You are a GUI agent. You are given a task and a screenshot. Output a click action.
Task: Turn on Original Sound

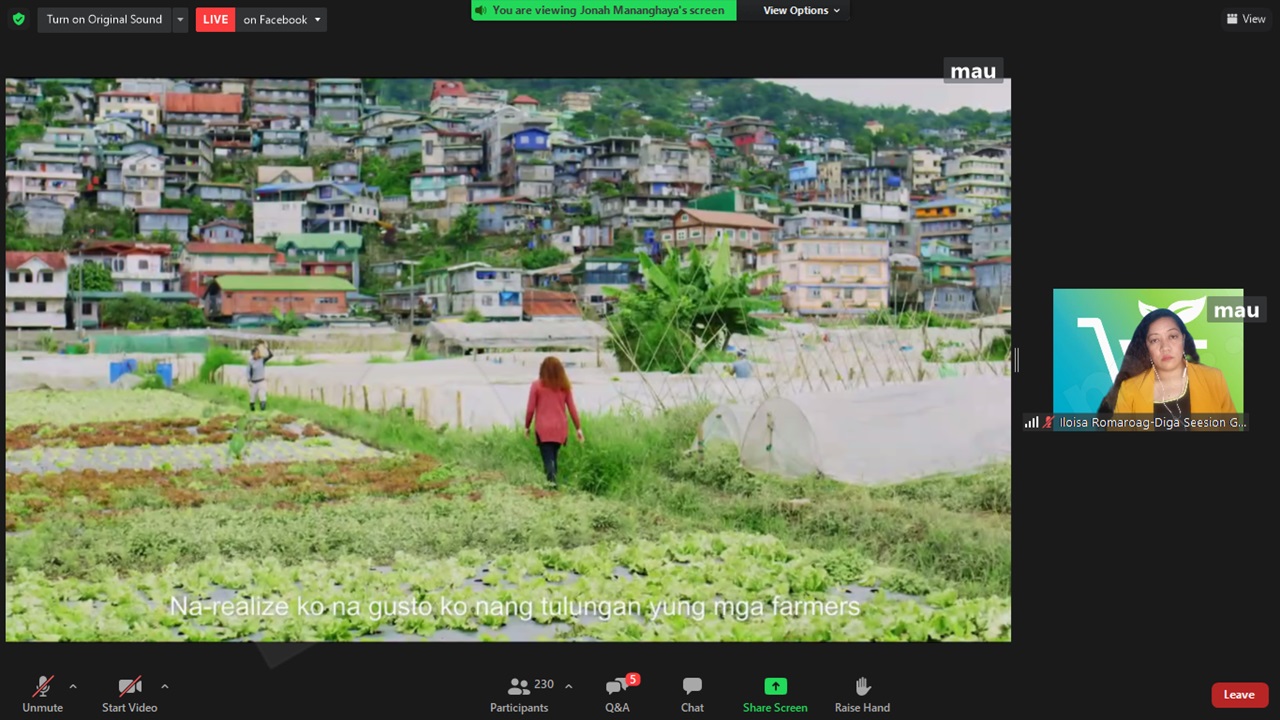(x=104, y=19)
